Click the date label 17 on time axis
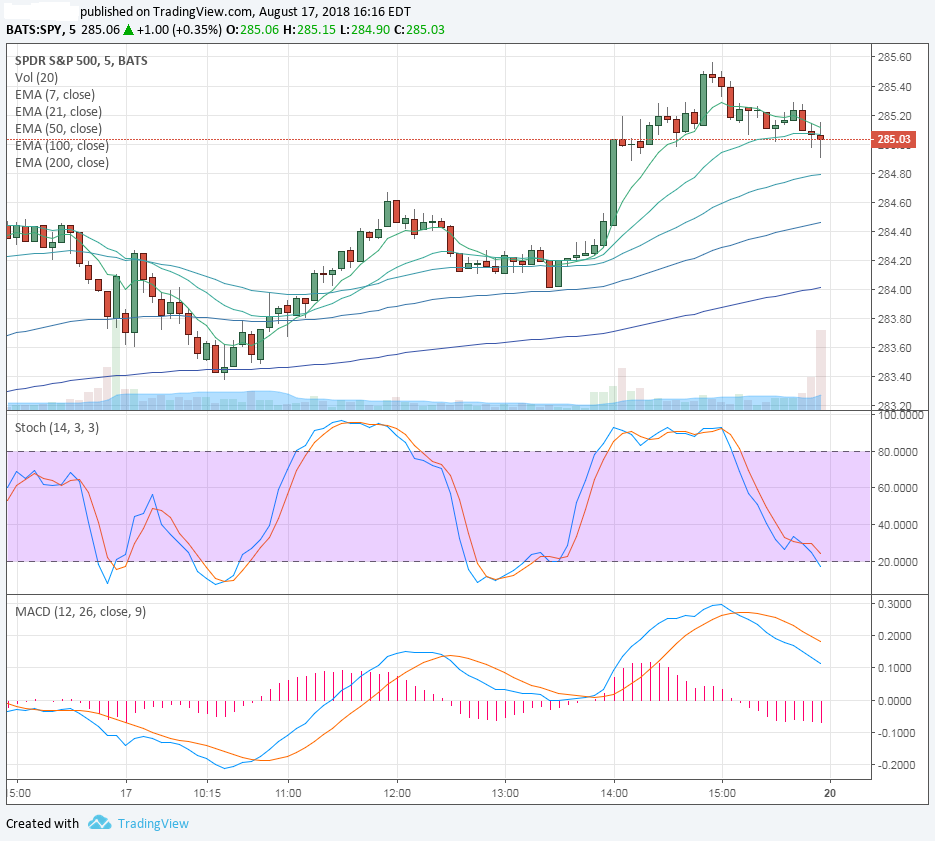This screenshot has height=841, width=935. click(126, 793)
